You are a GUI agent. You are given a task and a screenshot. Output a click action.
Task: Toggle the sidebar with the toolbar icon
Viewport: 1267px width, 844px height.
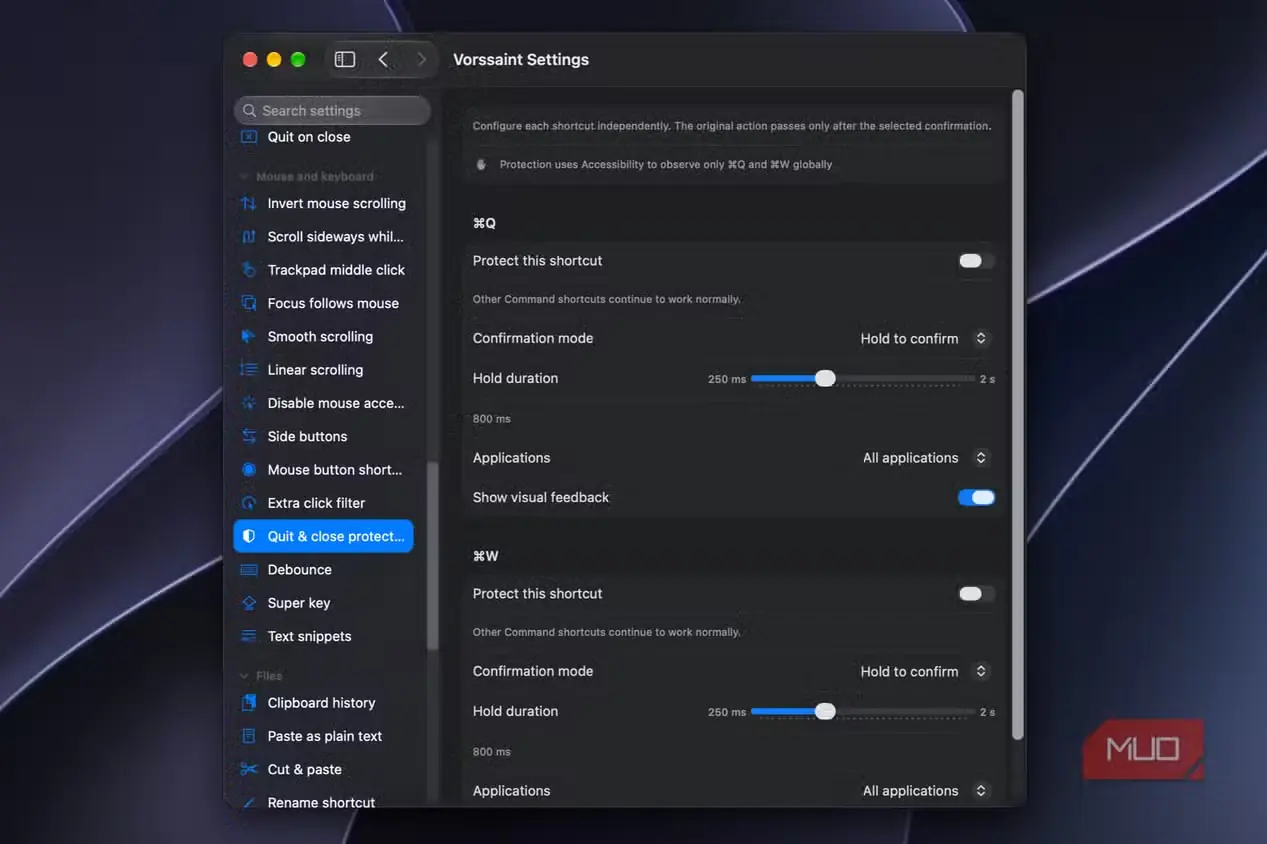click(x=345, y=59)
